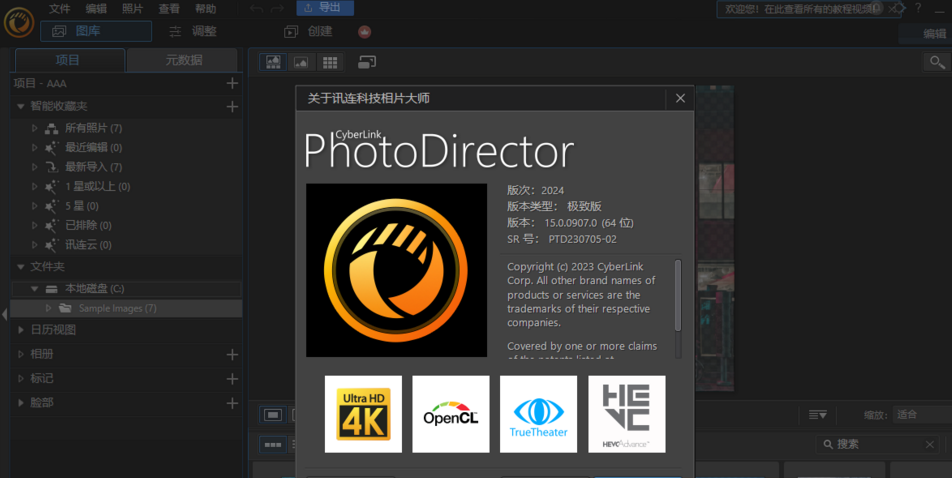Viewport: 952px width, 478px height.
Task: Click the 导出 export button
Action: tap(325, 8)
